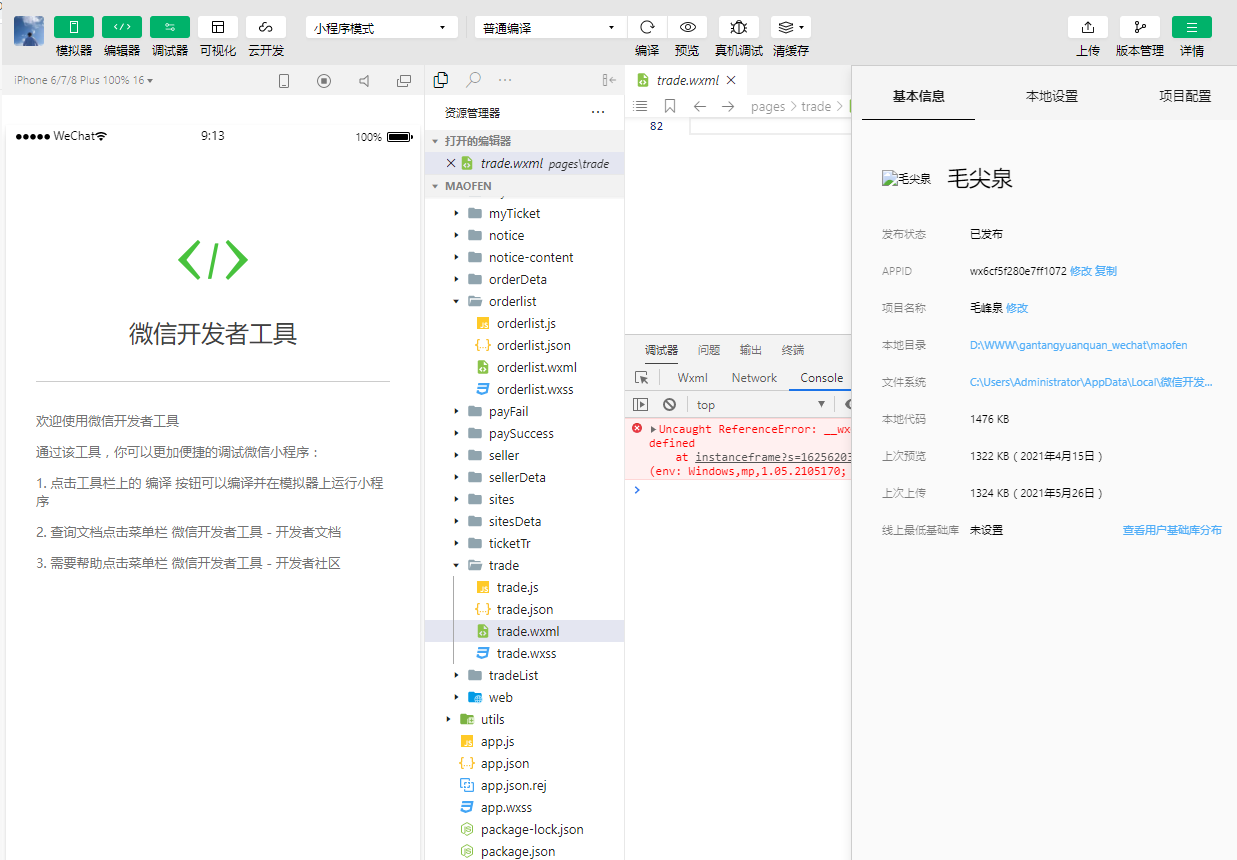This screenshot has width=1237, height=860.
Task: Open the resource manager more options
Action: click(x=598, y=112)
